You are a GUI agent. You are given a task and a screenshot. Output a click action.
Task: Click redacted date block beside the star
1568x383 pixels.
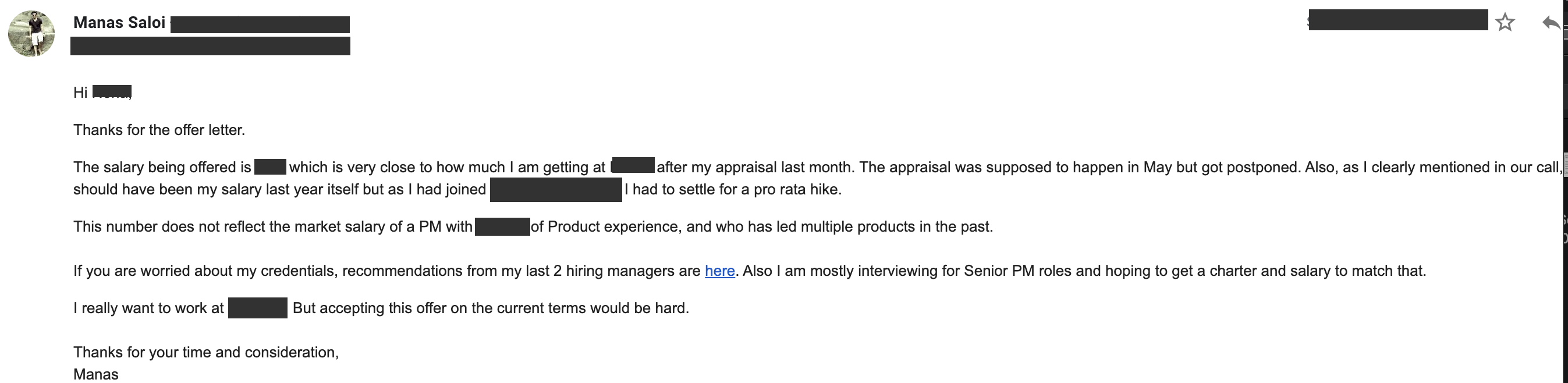coord(1398,20)
